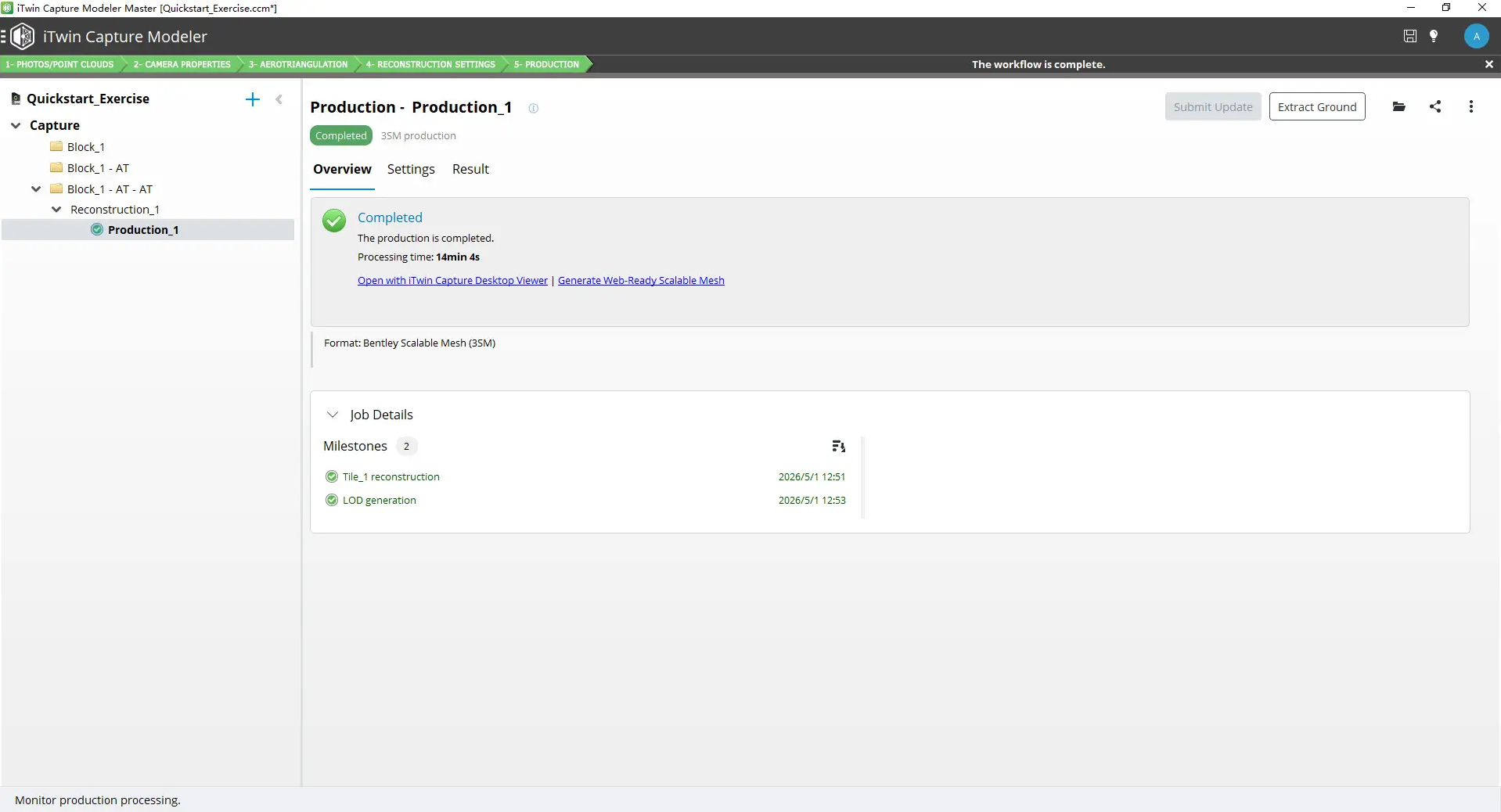The image size is (1501, 812).
Task: Click the Tile_1 reconstruction milestone
Action: pyautogui.click(x=391, y=476)
